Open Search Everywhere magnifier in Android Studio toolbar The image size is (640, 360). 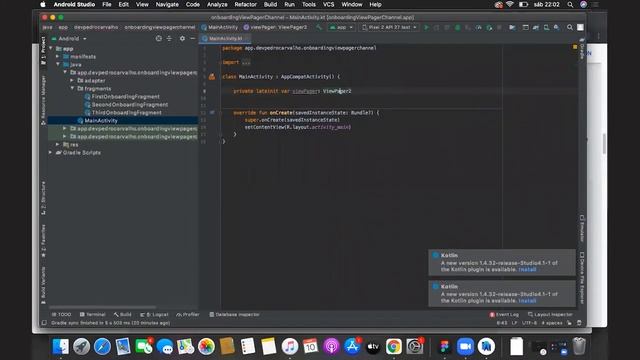pos(570,27)
